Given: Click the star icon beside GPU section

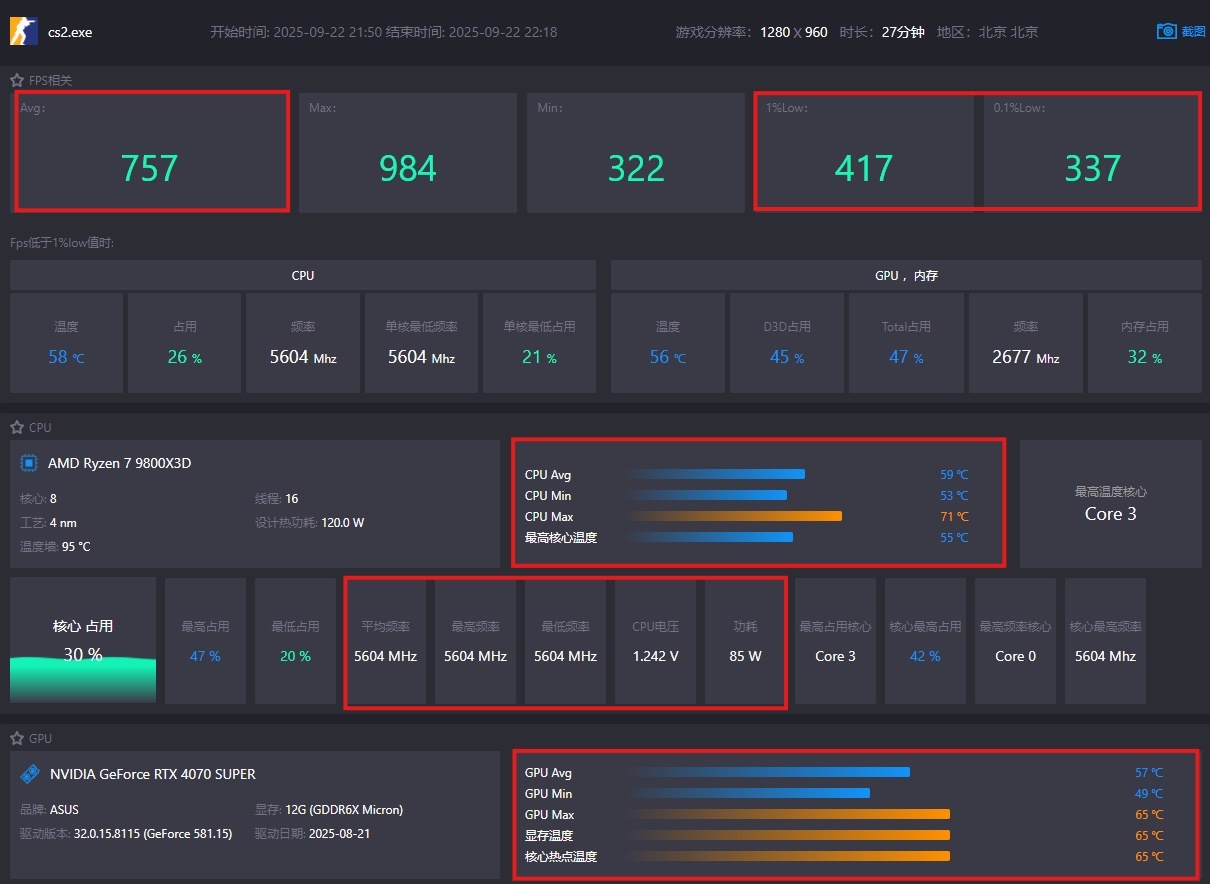Looking at the screenshot, I should 17,738.
